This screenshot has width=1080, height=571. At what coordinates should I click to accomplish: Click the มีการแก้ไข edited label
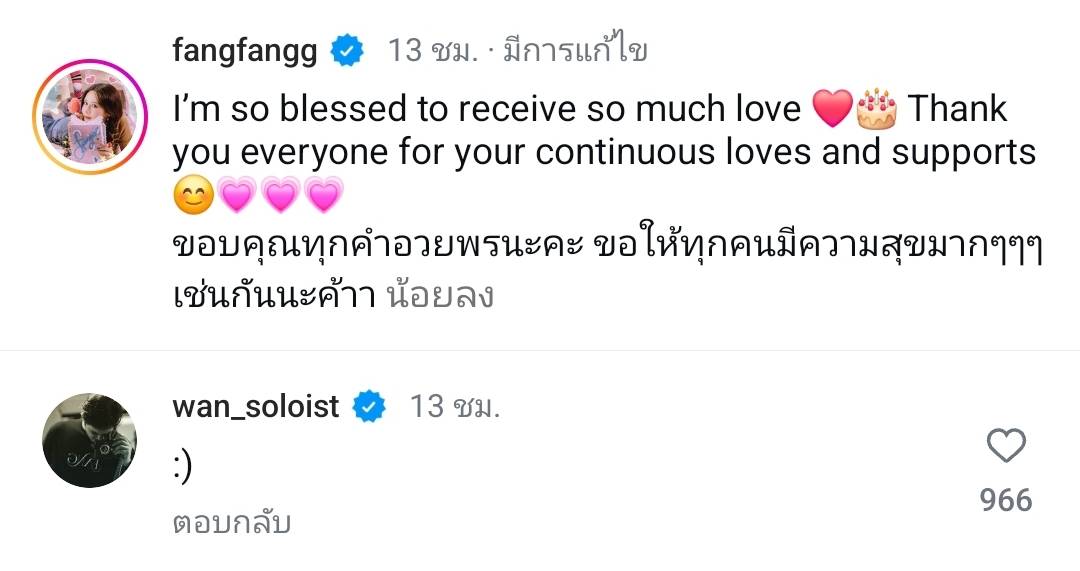click(x=575, y=50)
